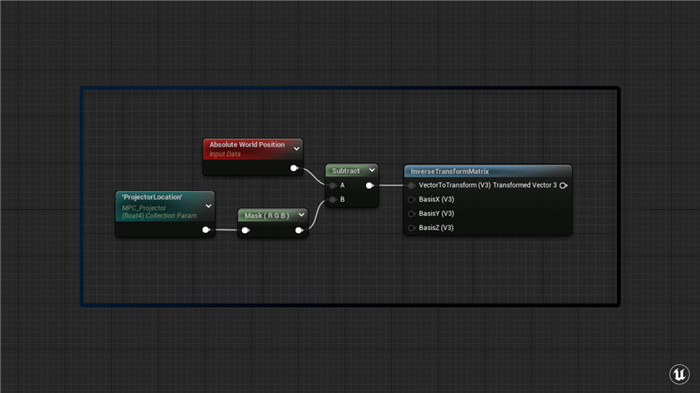Click the Input Data subtitle text
Screen dimensions: 700x393
tap(225, 154)
